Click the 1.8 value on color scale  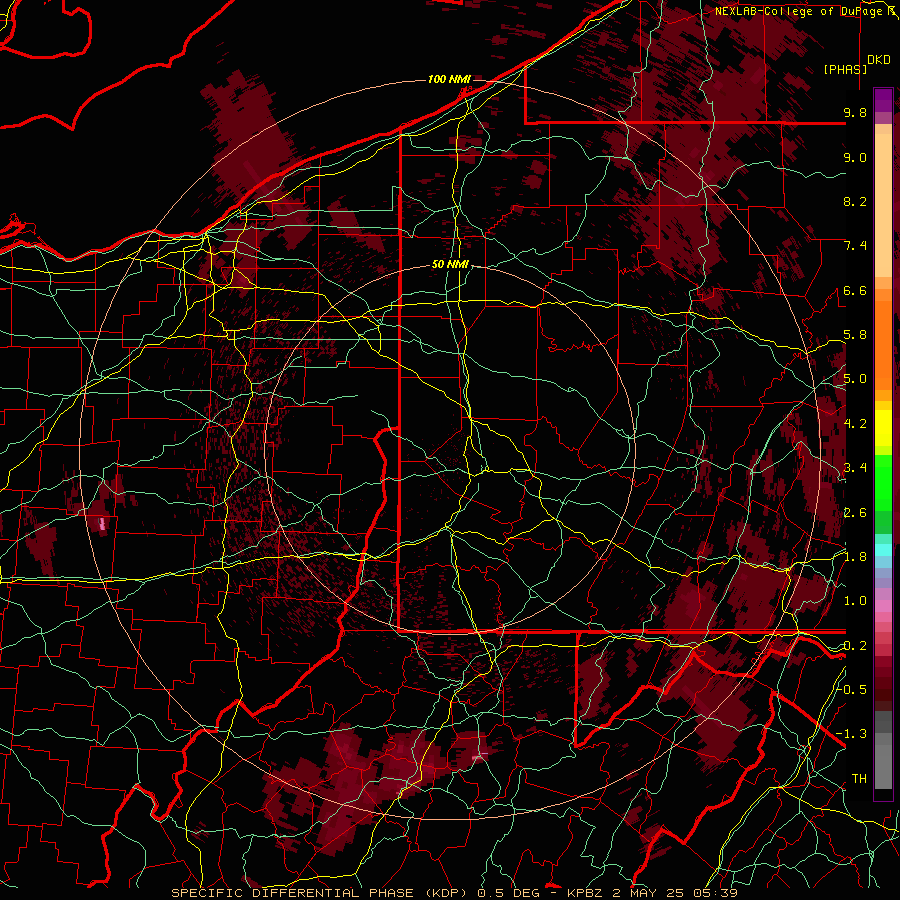tap(855, 557)
